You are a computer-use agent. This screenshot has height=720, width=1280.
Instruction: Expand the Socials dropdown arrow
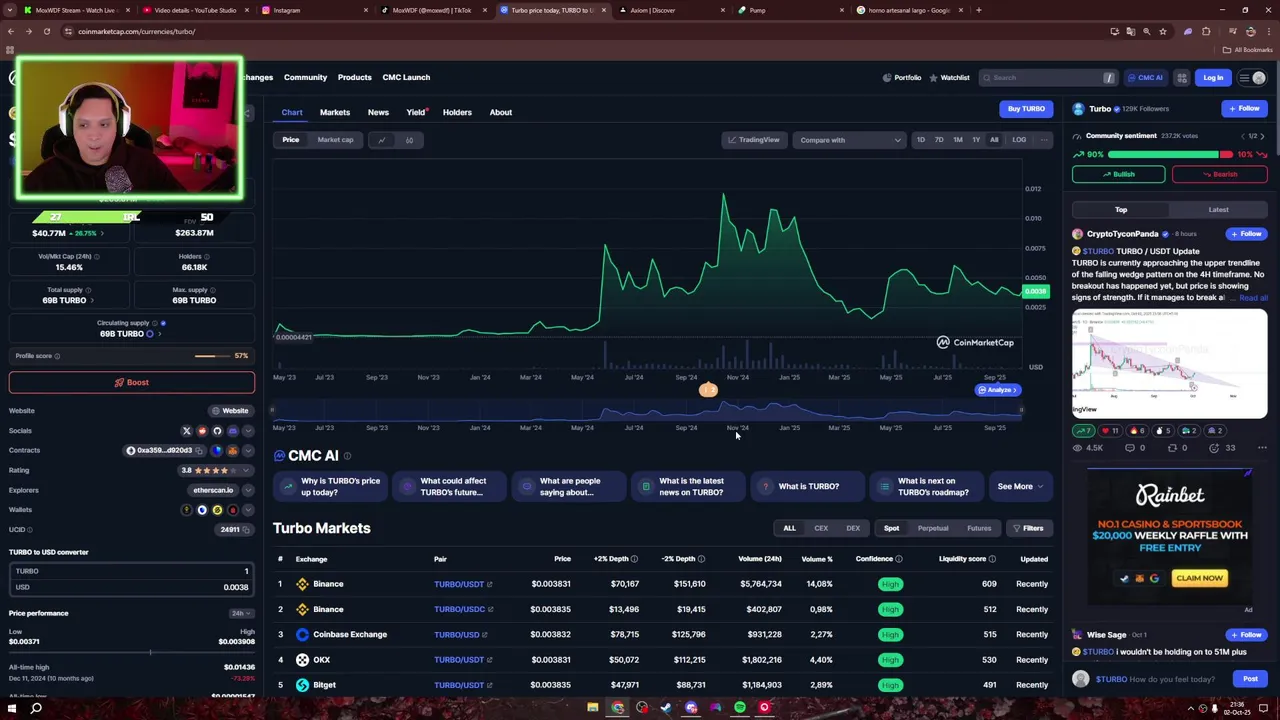coord(248,431)
